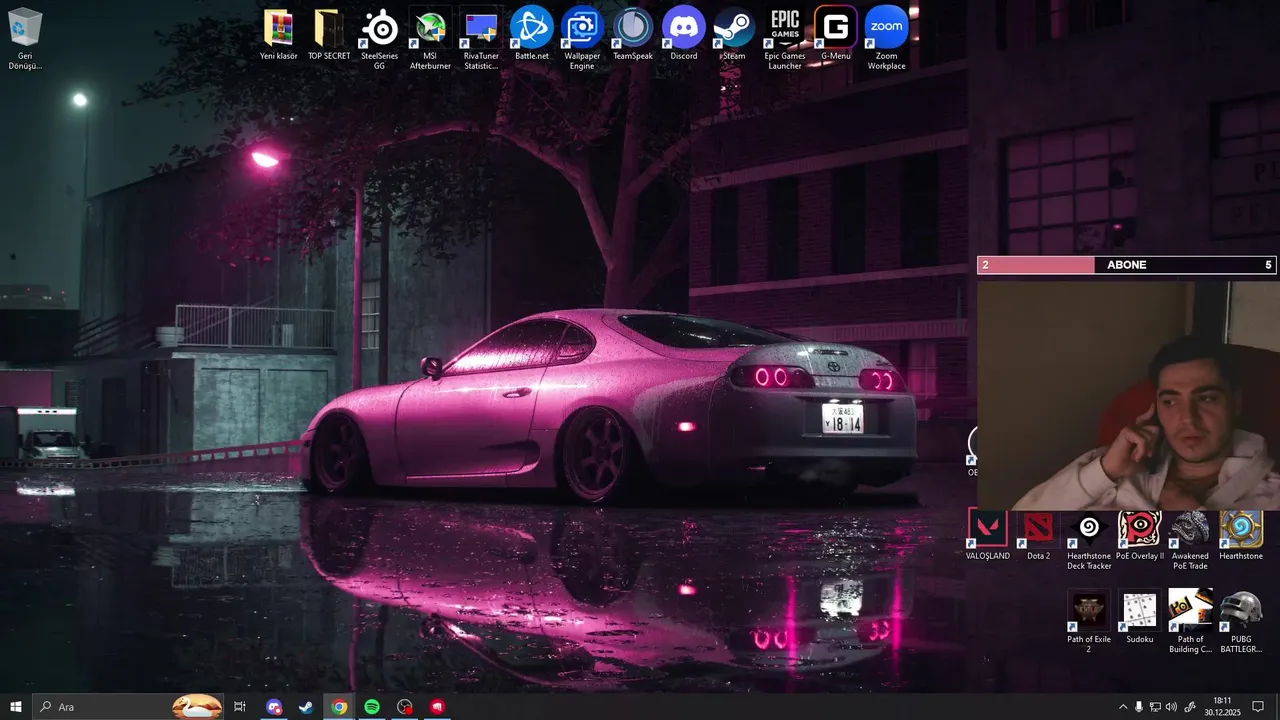1280x720 pixels.
Task: Launch Awakened PoE Trade
Action: (x=1190, y=541)
